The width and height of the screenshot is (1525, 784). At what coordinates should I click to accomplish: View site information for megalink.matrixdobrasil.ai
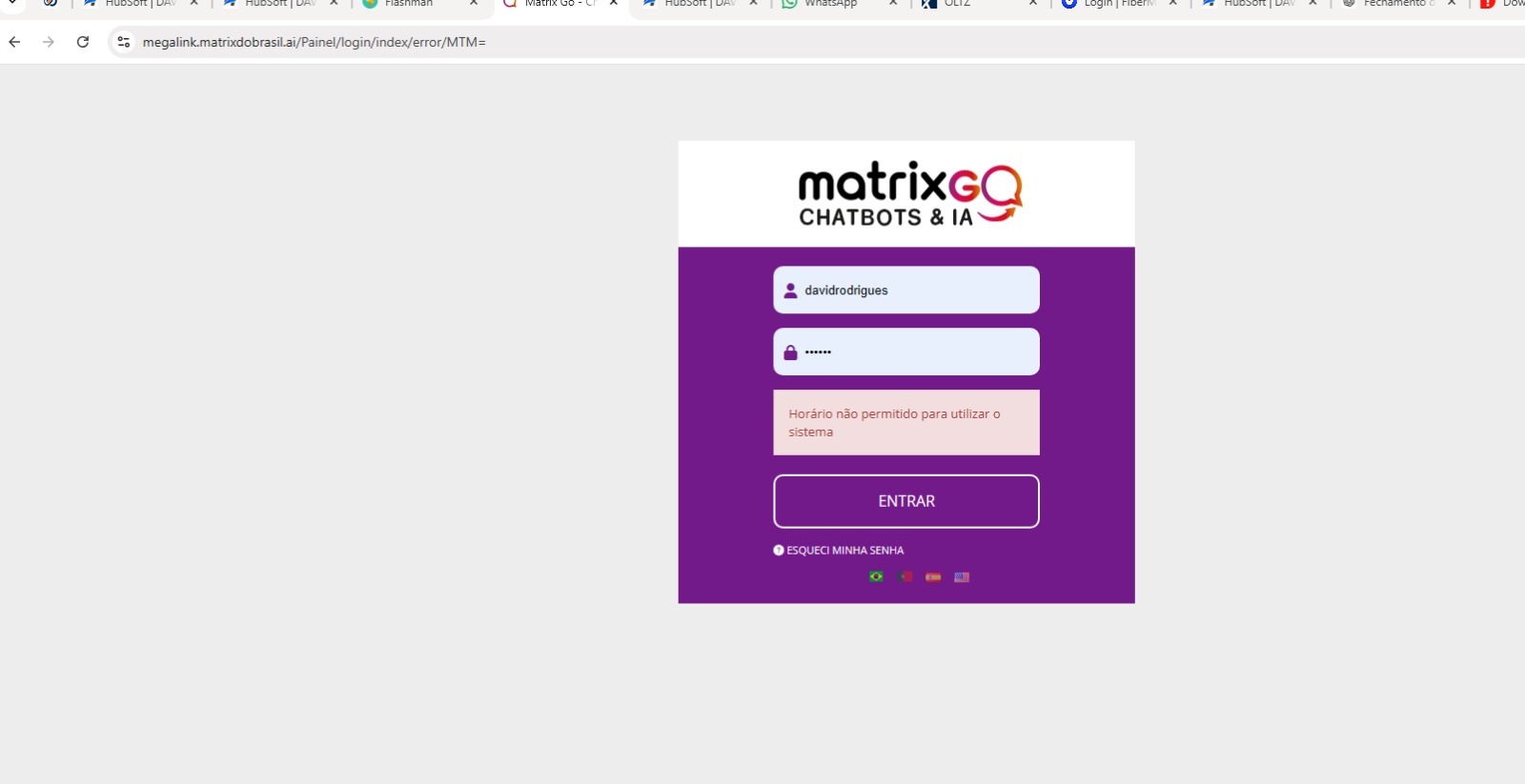(x=124, y=42)
